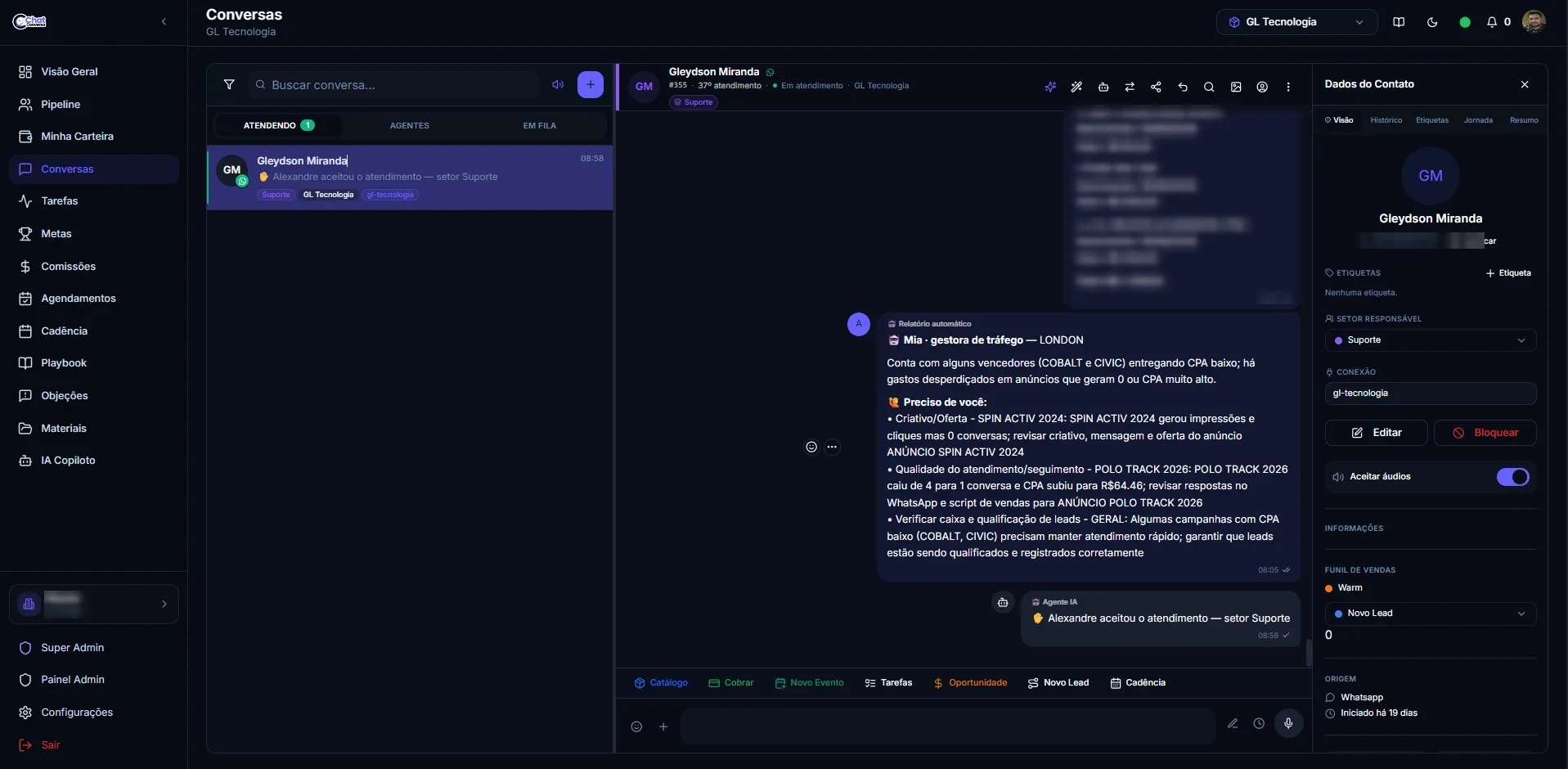This screenshot has height=769, width=1568.
Task: Click the speaker sound icon beside search
Action: click(x=558, y=84)
